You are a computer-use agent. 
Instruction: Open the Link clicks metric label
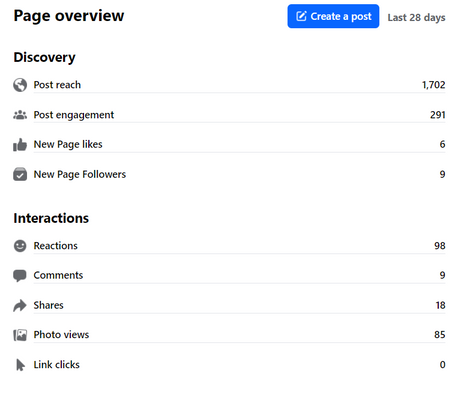(x=57, y=365)
